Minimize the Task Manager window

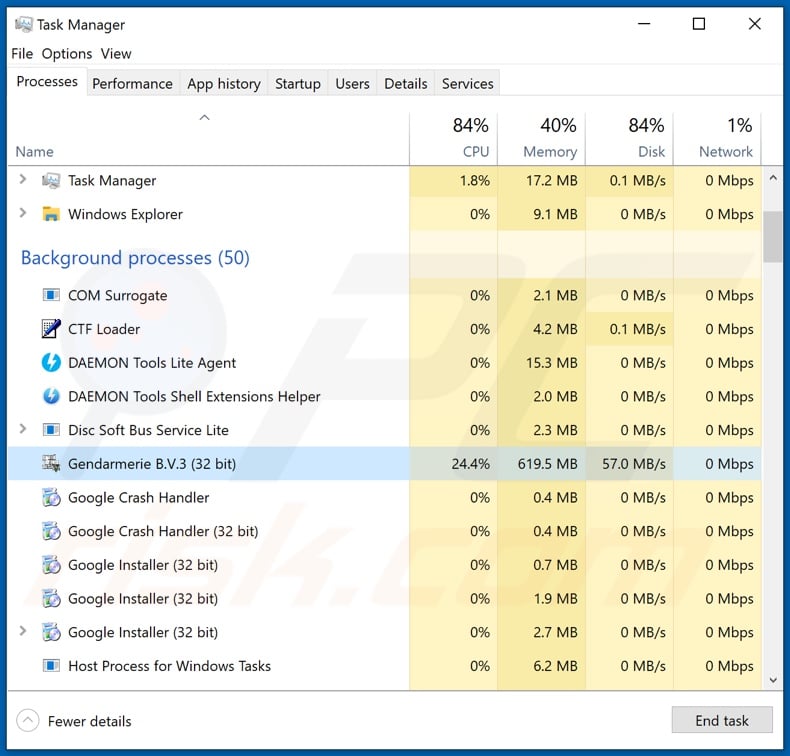pos(644,24)
